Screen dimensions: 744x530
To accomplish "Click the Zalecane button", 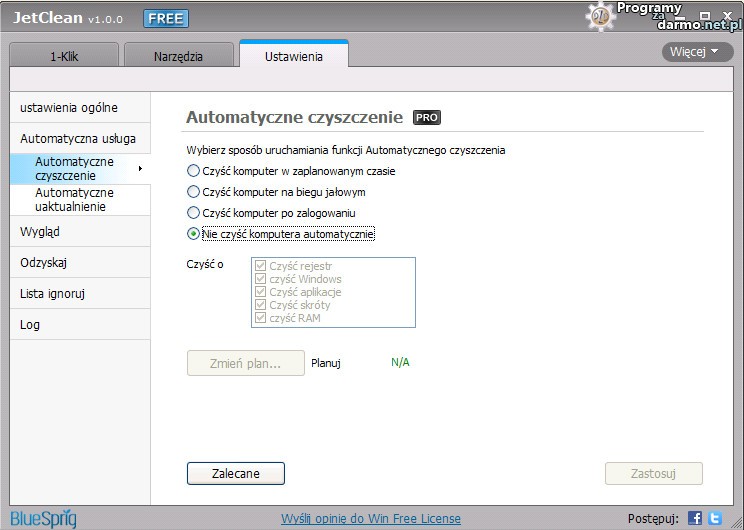I will (235, 474).
